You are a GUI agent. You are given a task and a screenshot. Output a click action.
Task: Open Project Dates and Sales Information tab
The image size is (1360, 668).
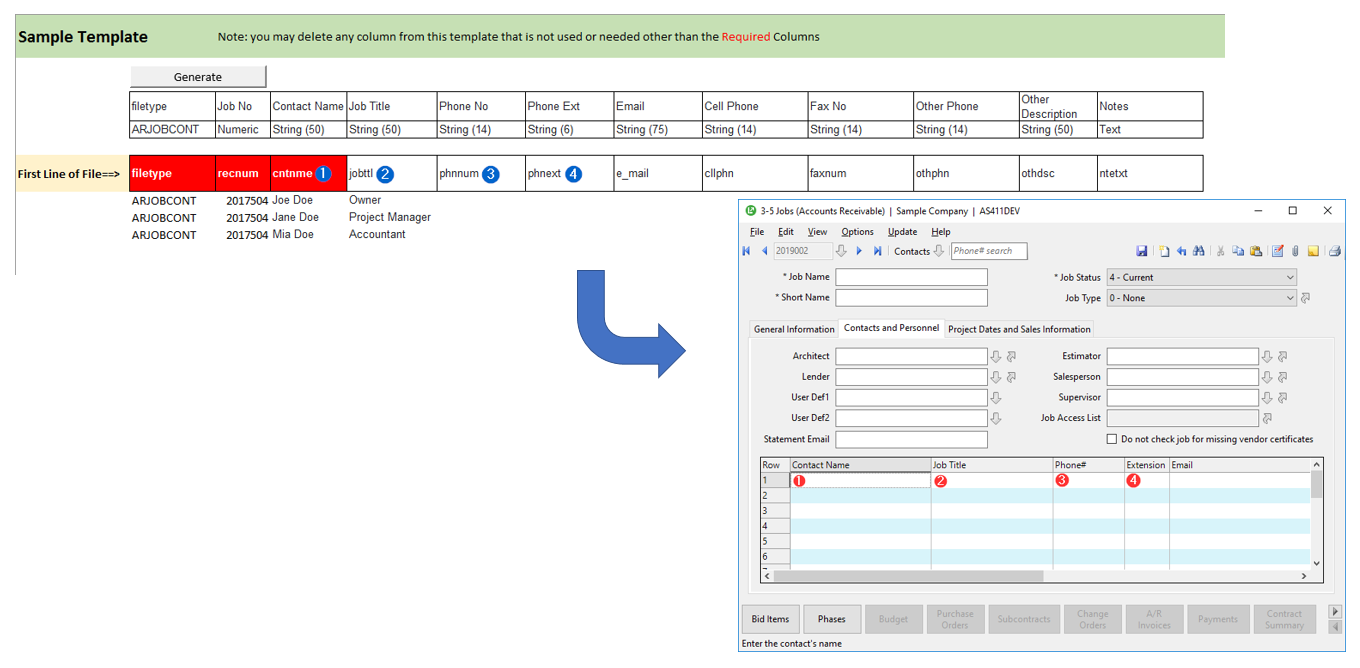[1019, 329]
